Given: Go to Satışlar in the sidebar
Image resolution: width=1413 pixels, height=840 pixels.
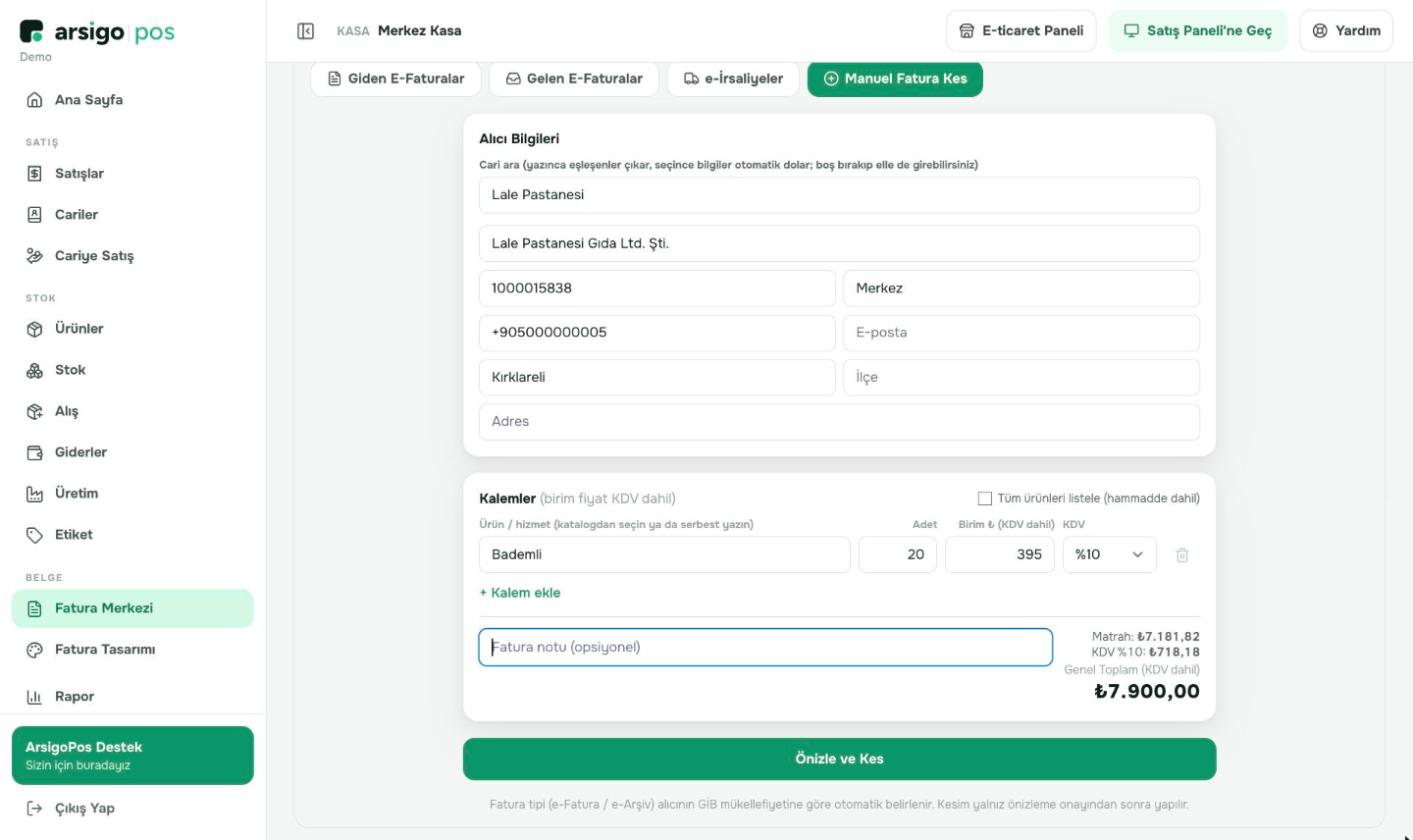Looking at the screenshot, I should click(133, 174).
